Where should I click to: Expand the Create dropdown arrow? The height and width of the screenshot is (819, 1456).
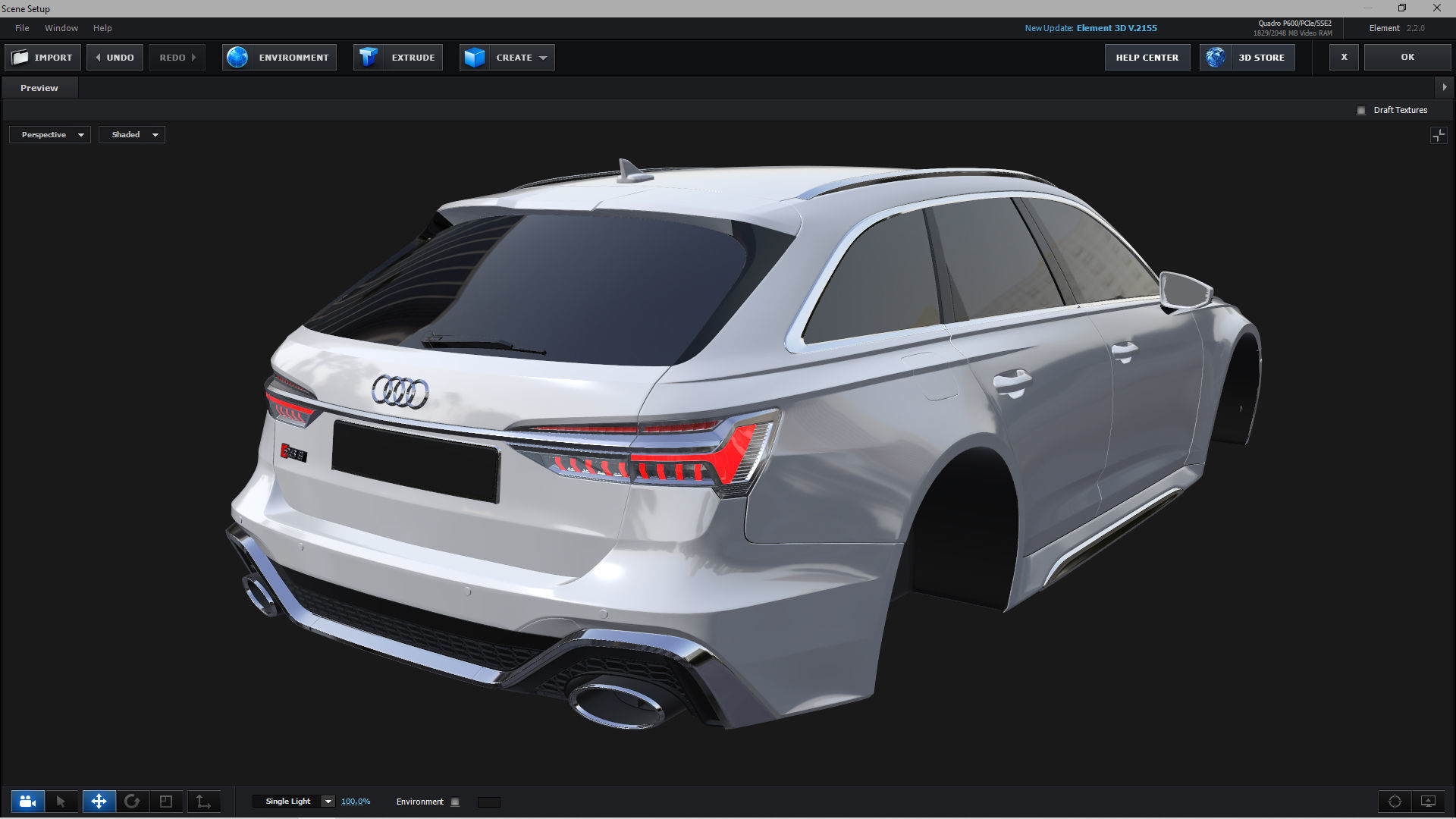[543, 58]
